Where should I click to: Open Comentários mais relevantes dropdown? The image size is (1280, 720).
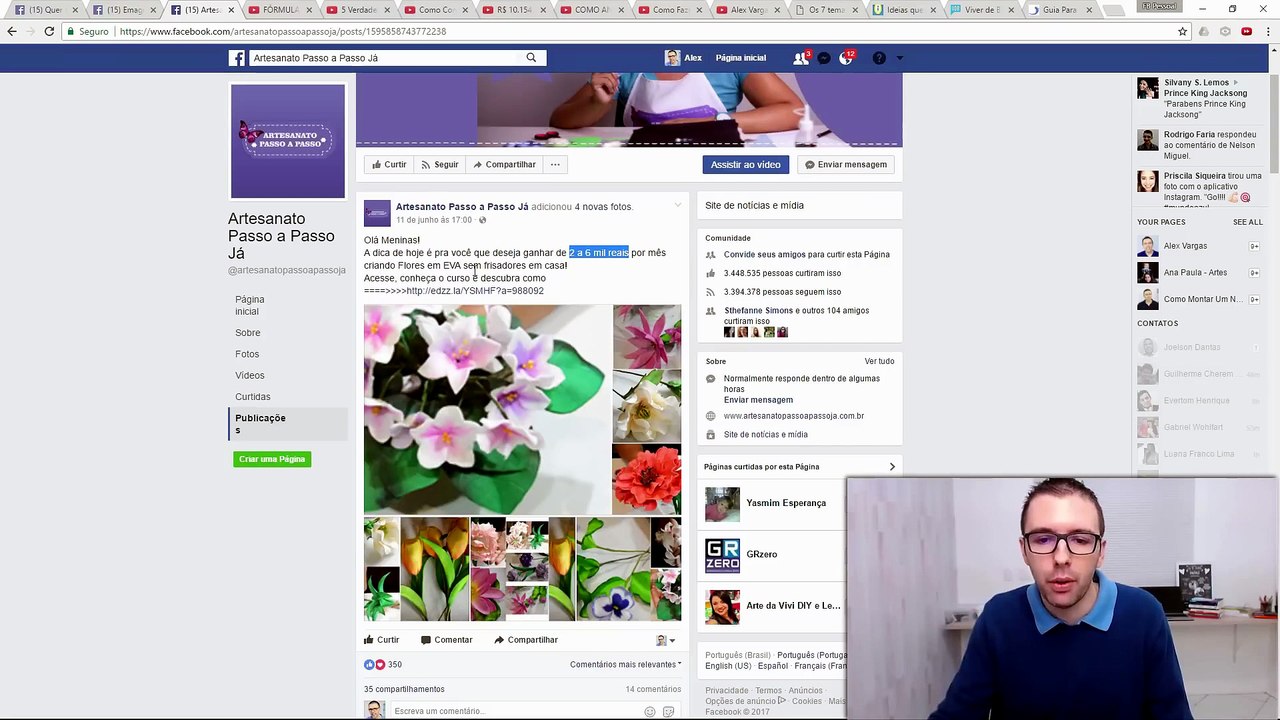pos(625,664)
